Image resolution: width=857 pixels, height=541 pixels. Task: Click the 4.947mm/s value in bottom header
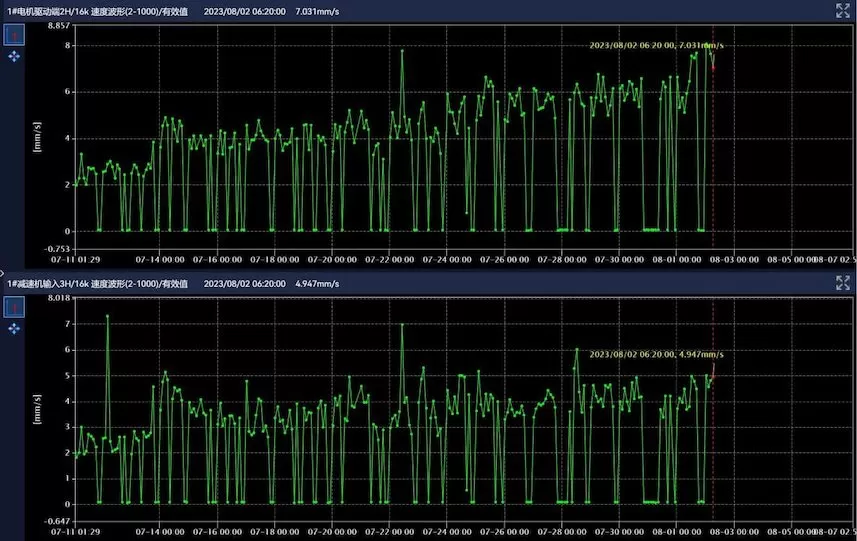click(317, 284)
